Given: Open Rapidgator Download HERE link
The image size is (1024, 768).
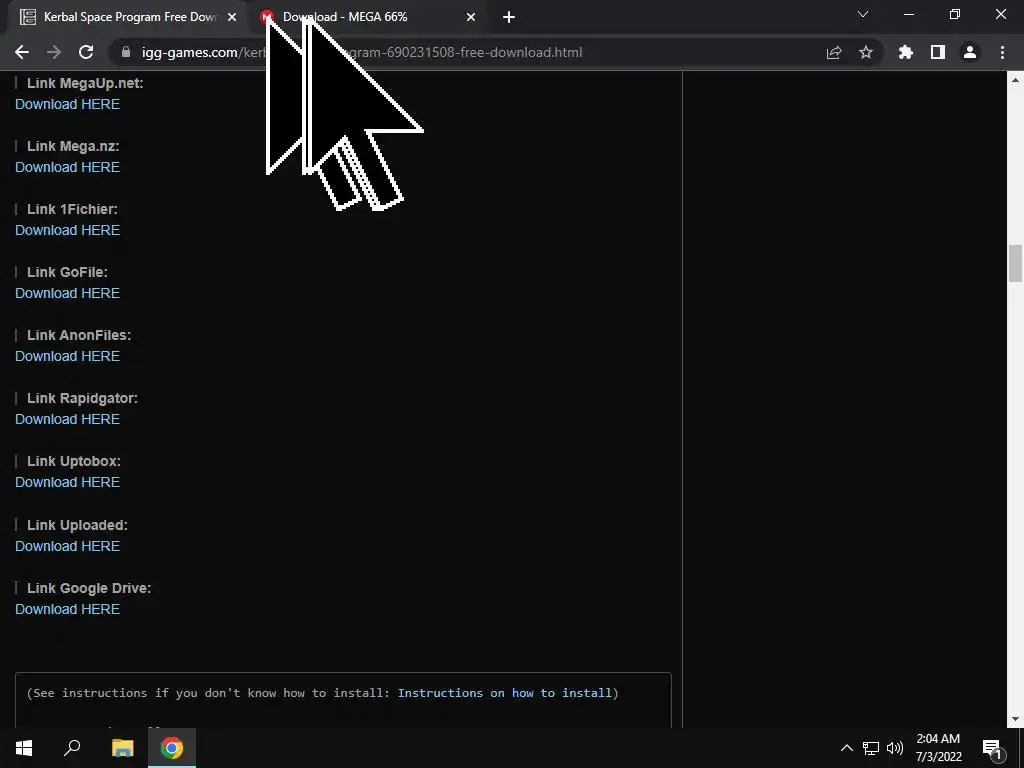Looking at the screenshot, I should coord(67,419).
